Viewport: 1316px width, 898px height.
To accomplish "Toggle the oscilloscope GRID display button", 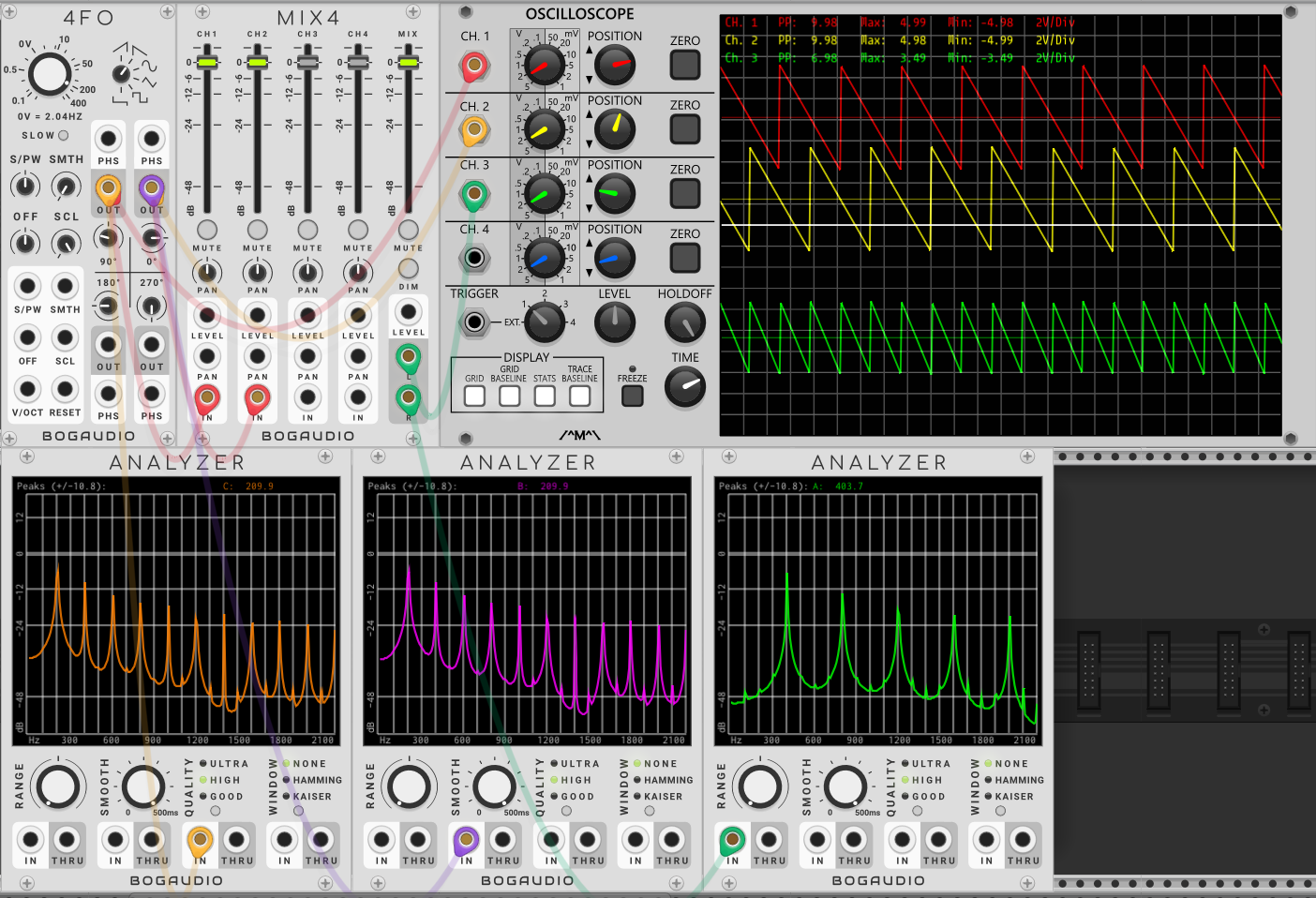I will tap(474, 396).
